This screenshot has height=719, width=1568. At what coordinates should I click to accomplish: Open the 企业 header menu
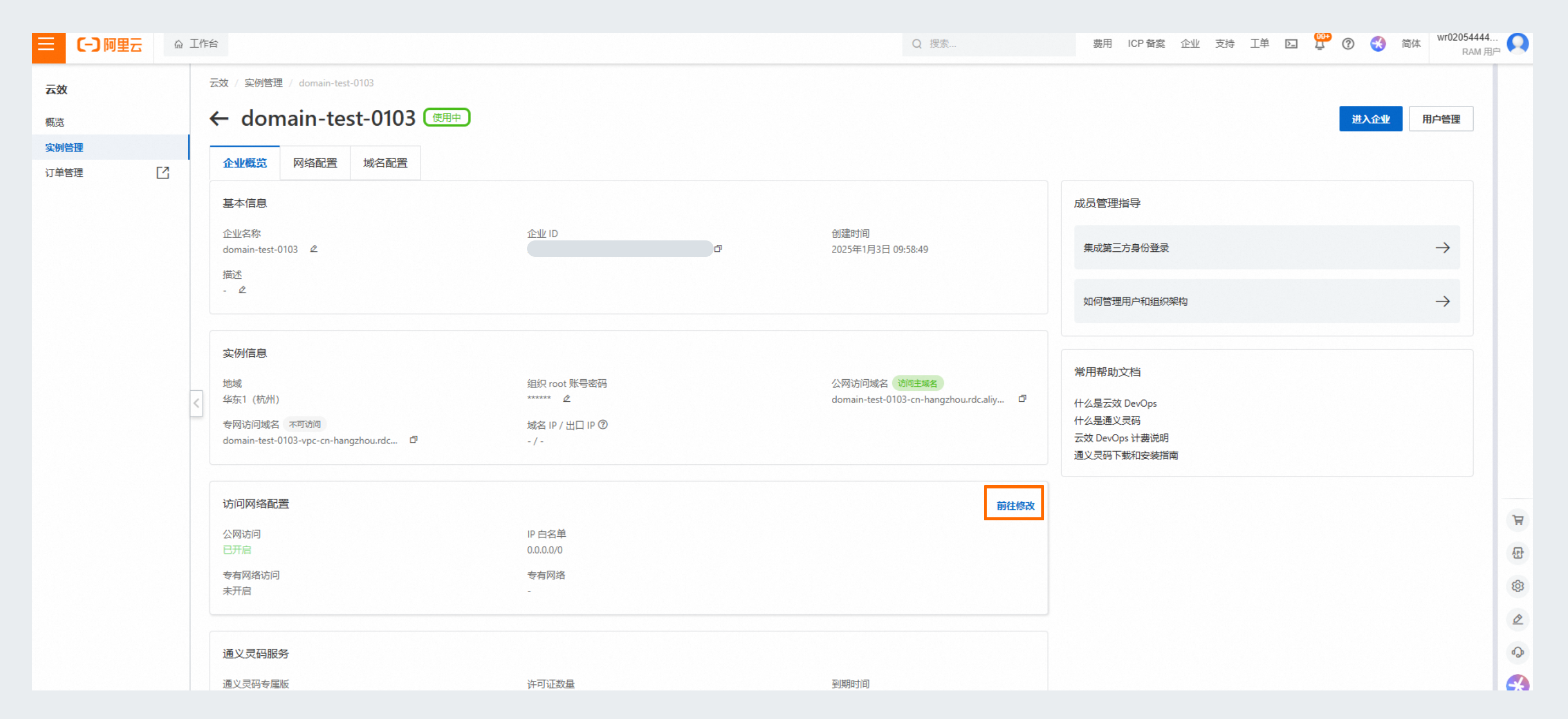pyautogui.click(x=1189, y=44)
